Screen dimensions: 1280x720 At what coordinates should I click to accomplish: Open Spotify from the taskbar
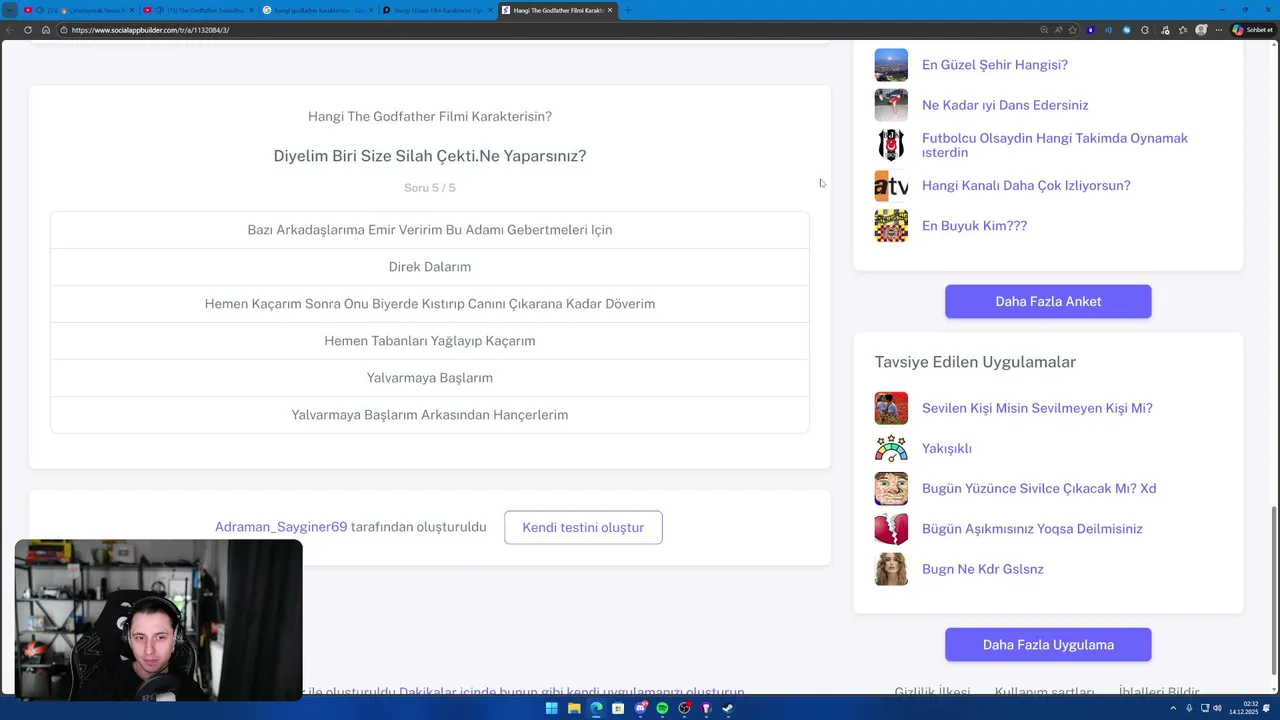pos(662,708)
